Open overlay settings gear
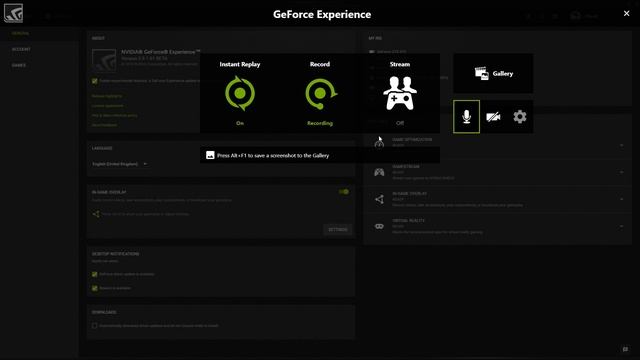The image size is (640, 360). pyautogui.click(x=520, y=117)
